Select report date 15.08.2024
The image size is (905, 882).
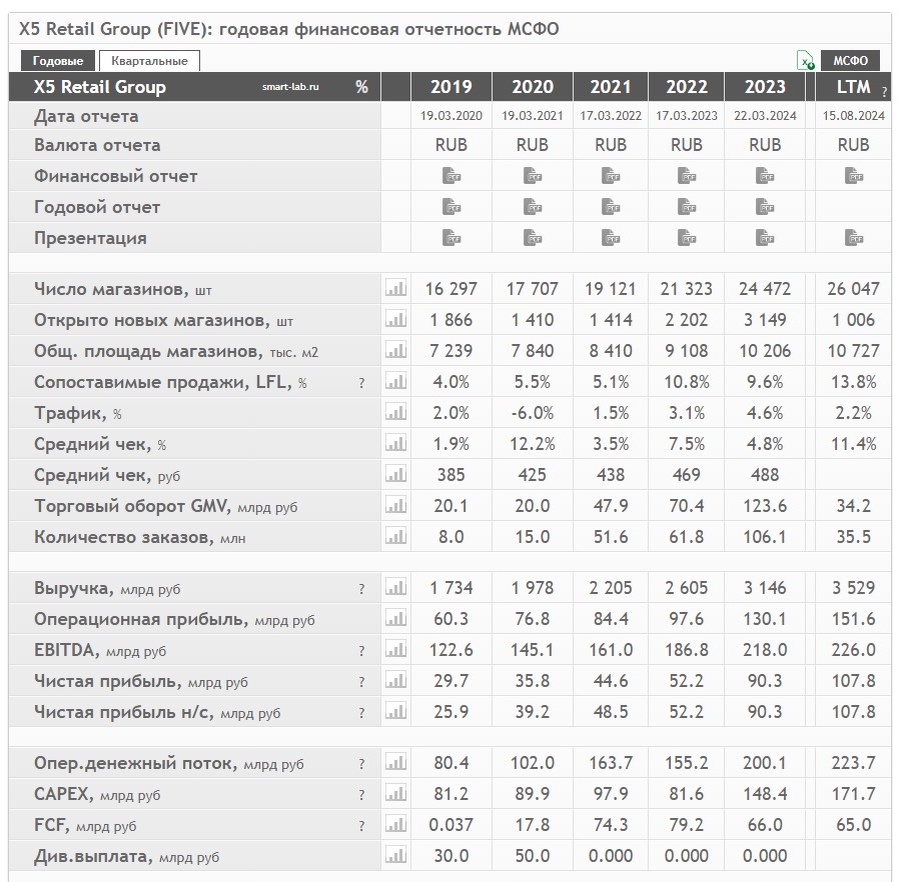(x=854, y=115)
